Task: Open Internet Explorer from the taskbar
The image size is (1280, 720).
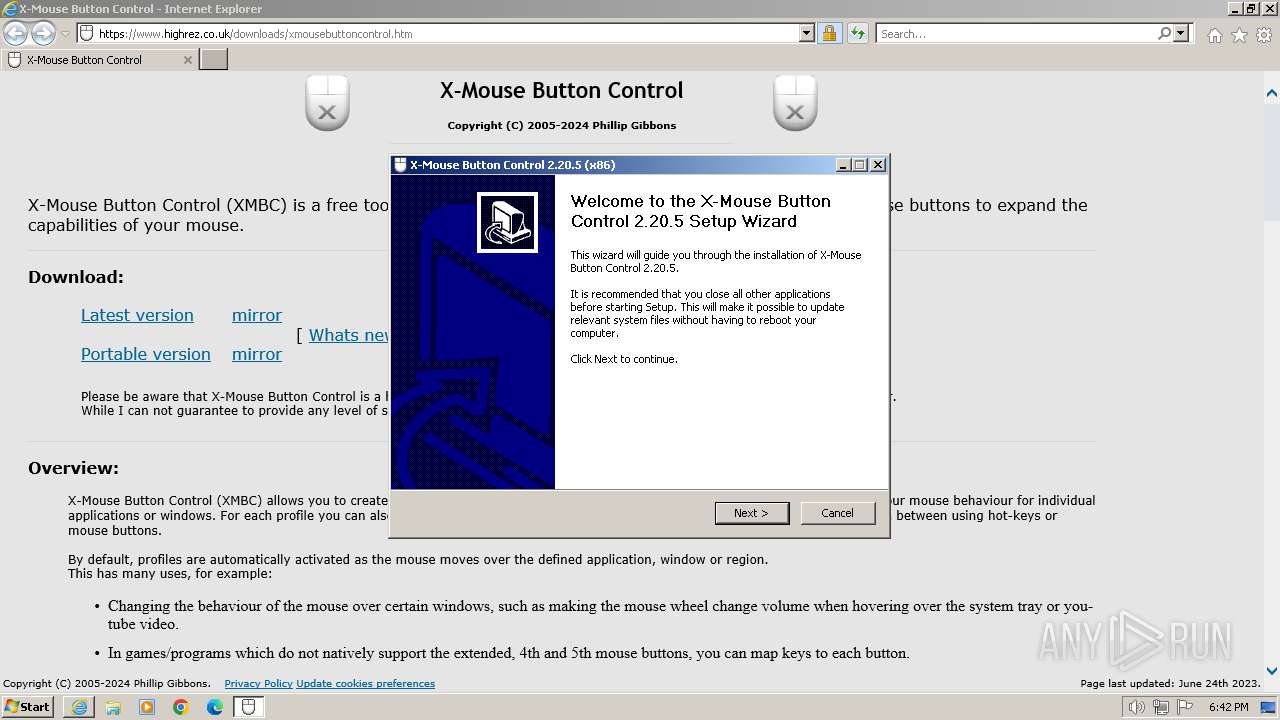Action: (x=79, y=707)
